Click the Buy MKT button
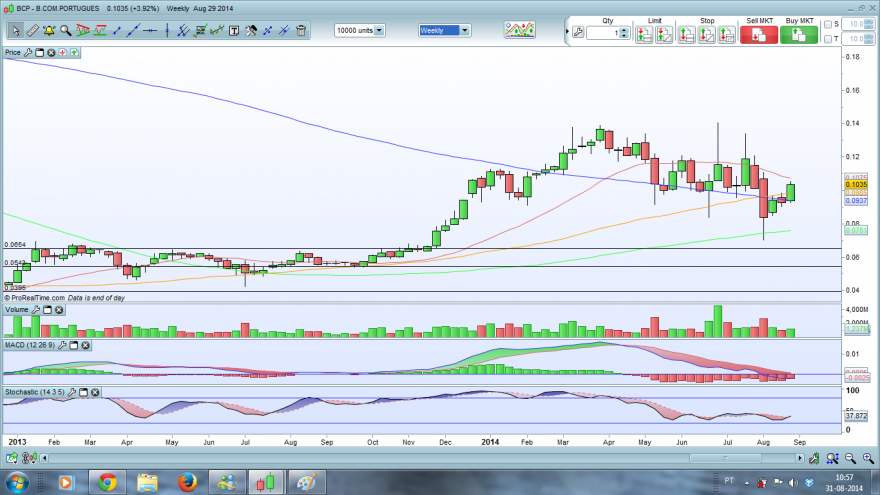Image resolution: width=880 pixels, height=495 pixels. [799, 34]
